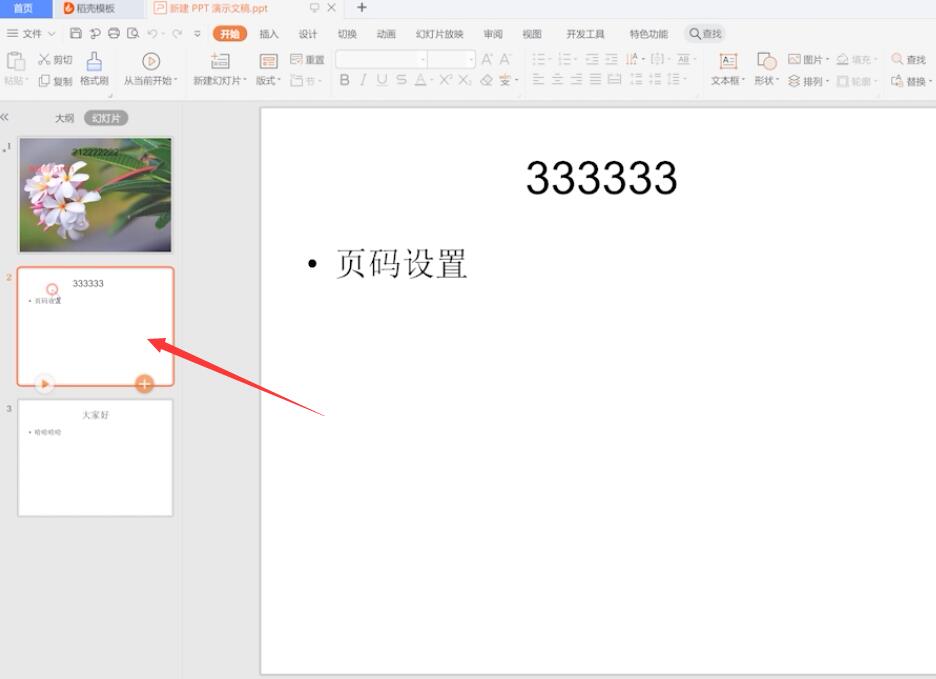Open the font color dropdown arrow
936x679 pixels.
(x=431, y=80)
